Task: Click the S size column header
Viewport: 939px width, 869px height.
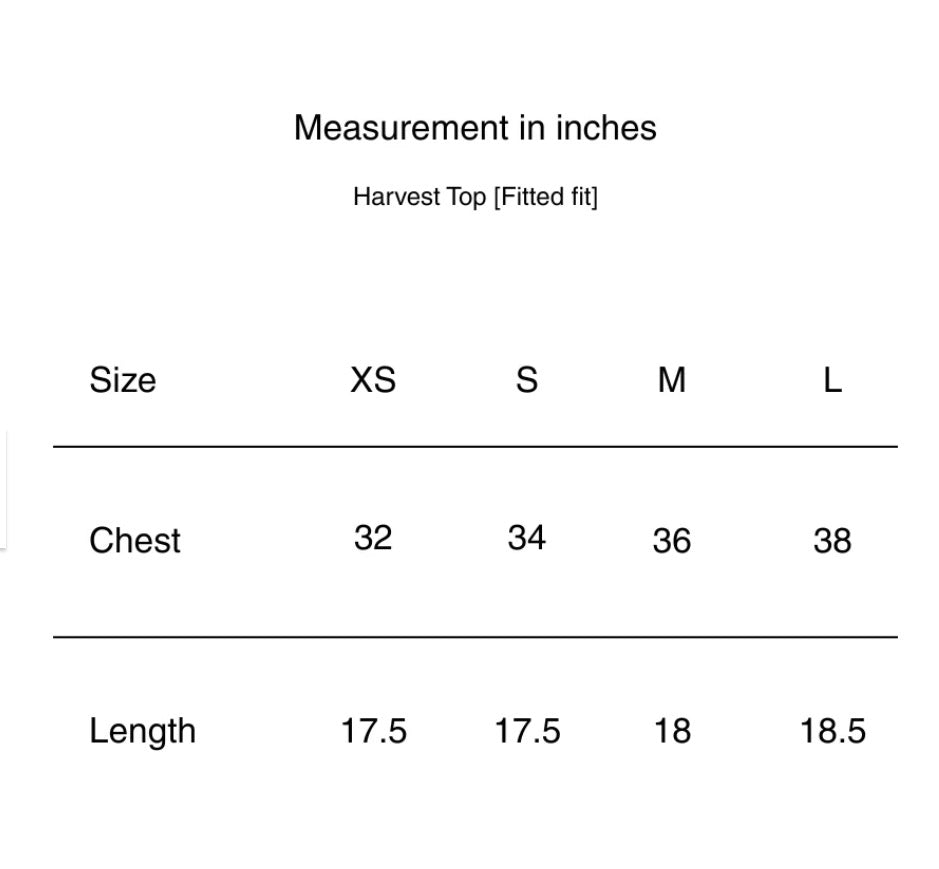Action: coord(526,380)
